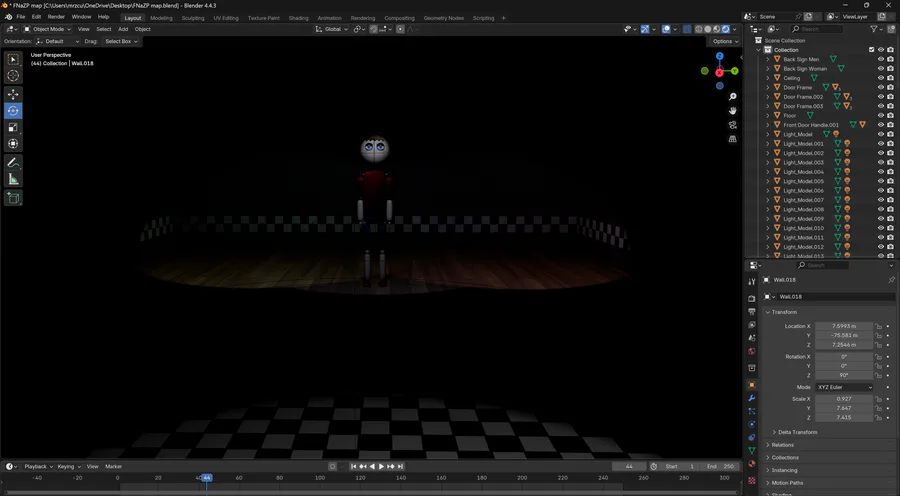Toggle Collection exclude checkbox
The height and width of the screenshot is (496, 900).
[871, 50]
